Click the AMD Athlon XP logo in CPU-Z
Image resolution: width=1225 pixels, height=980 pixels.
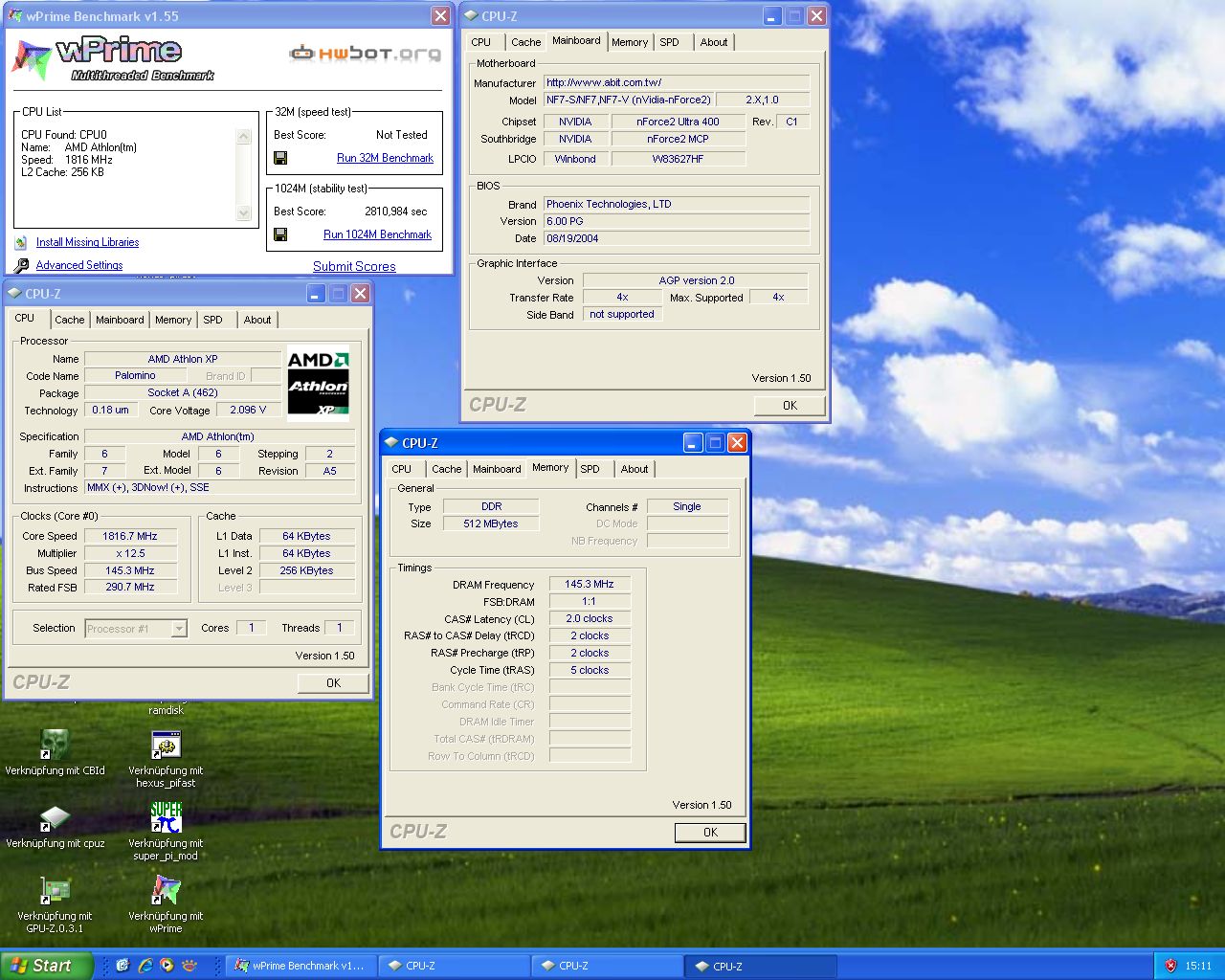pyautogui.click(x=318, y=384)
